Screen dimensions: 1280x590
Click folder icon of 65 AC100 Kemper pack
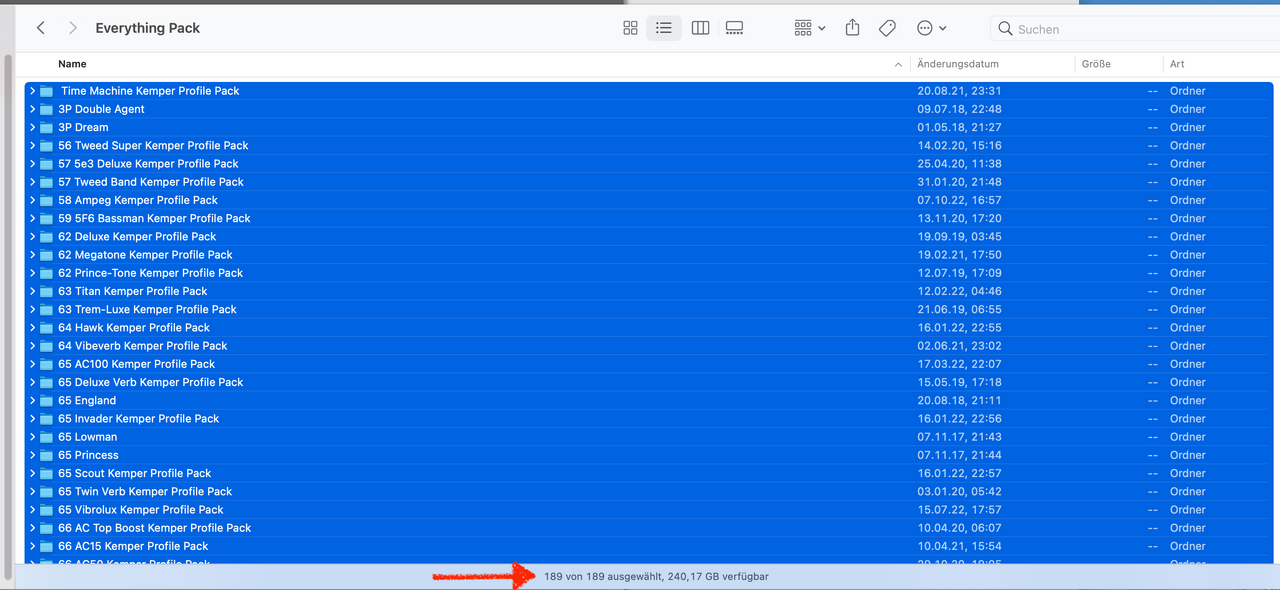[x=47, y=364]
